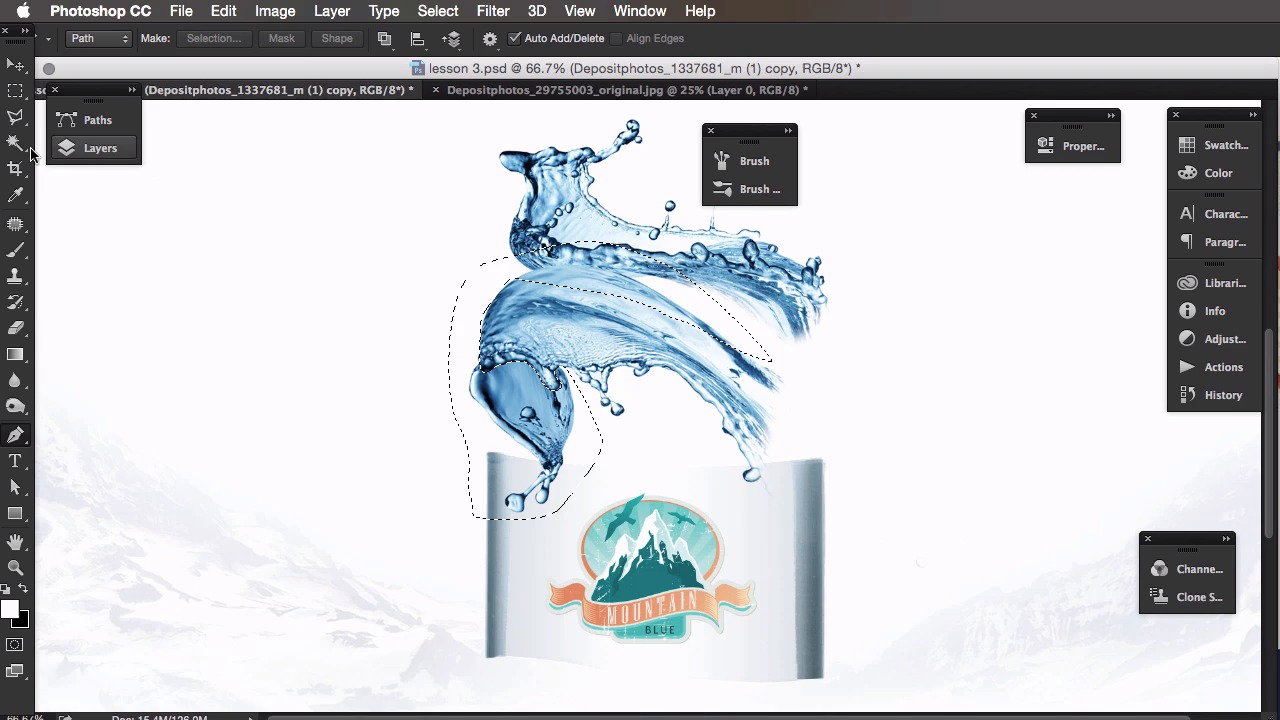Open the Filter menu
The width and height of the screenshot is (1280, 720).
pos(493,11)
